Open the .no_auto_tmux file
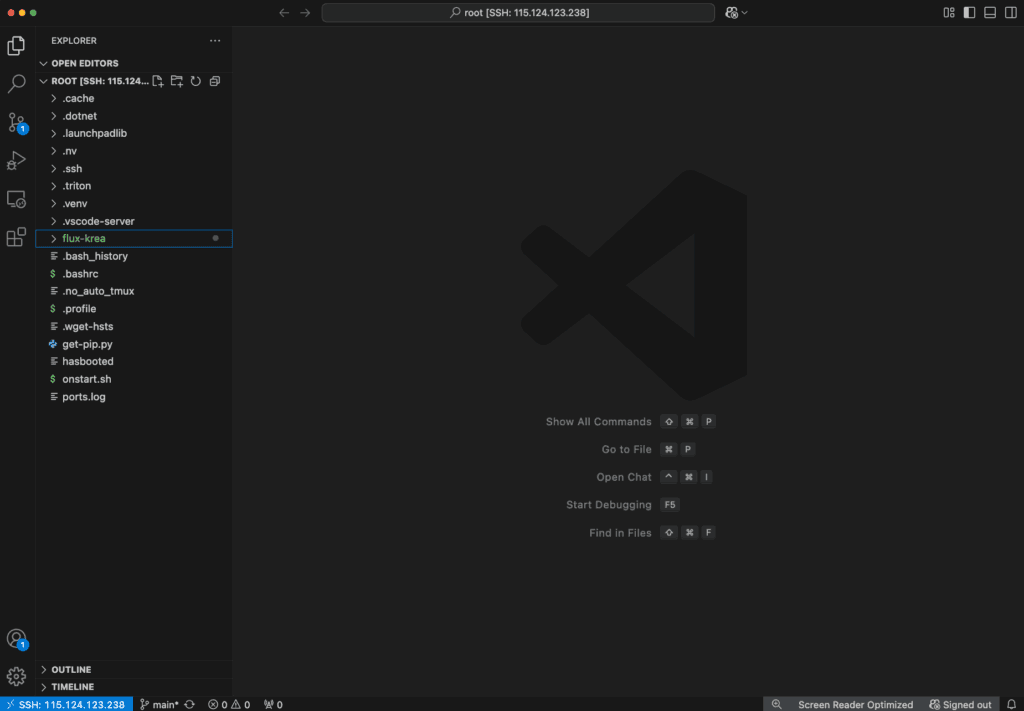1024x711 pixels. coord(134,291)
